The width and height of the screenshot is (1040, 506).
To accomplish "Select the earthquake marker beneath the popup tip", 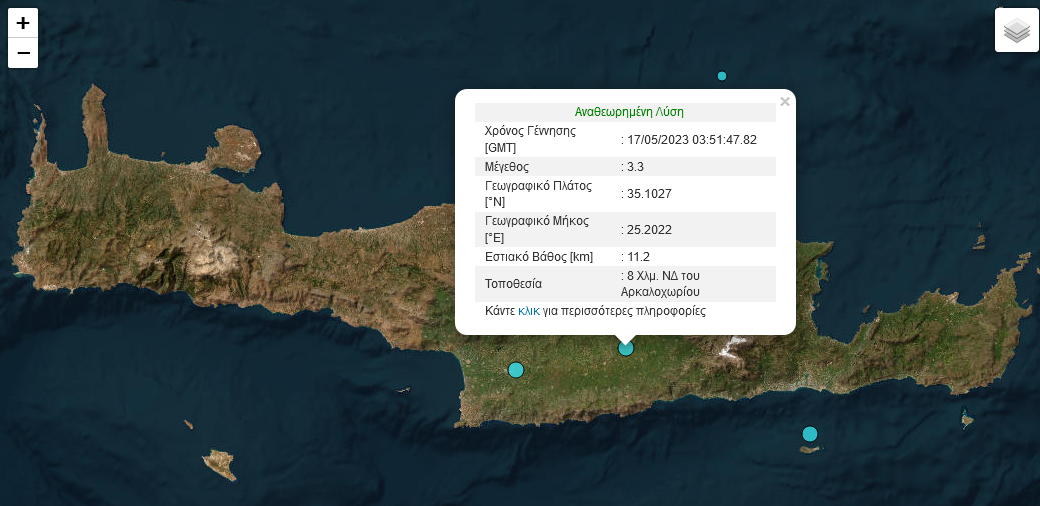I will tap(626, 348).
